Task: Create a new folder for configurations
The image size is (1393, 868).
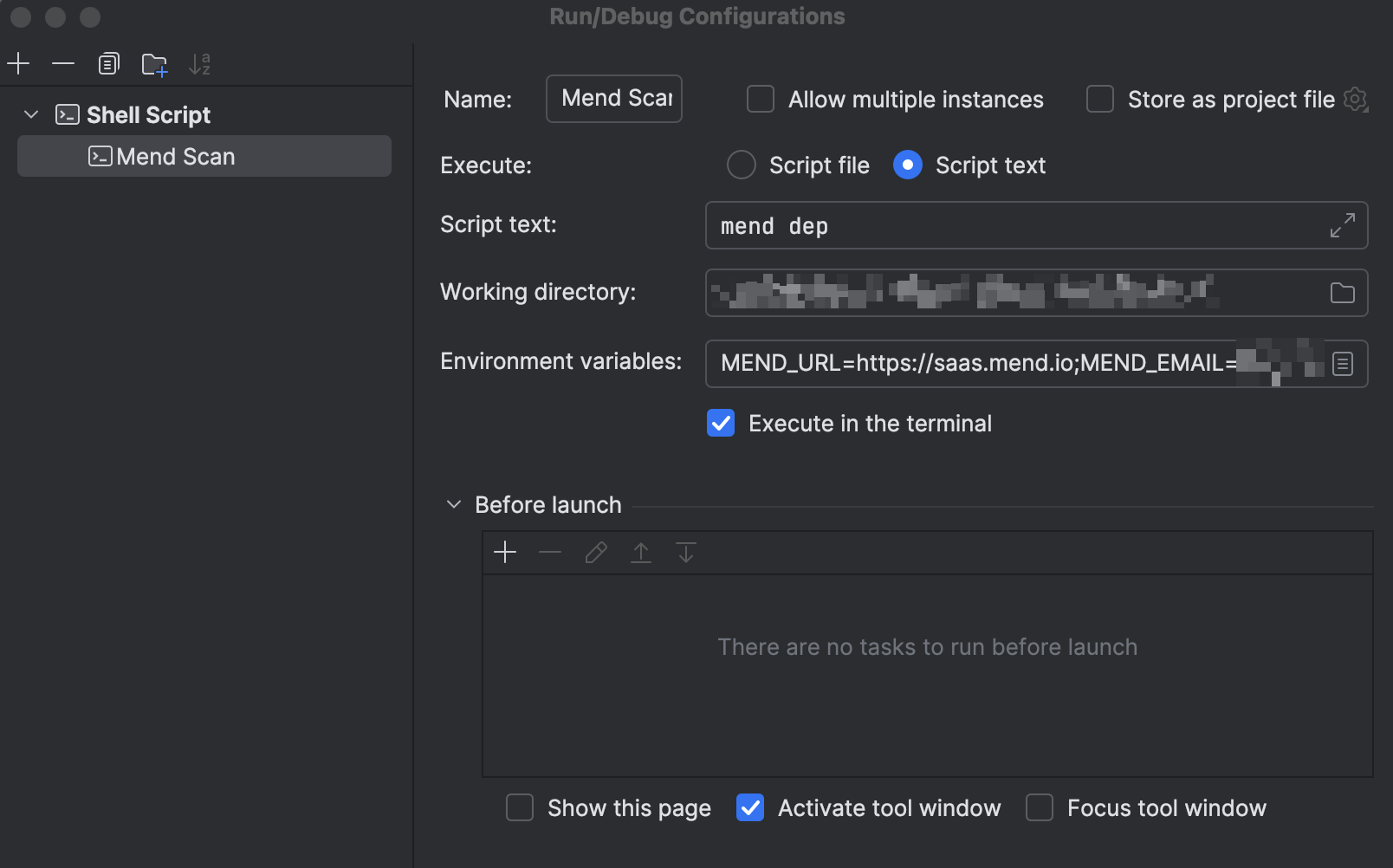Action: (154, 63)
